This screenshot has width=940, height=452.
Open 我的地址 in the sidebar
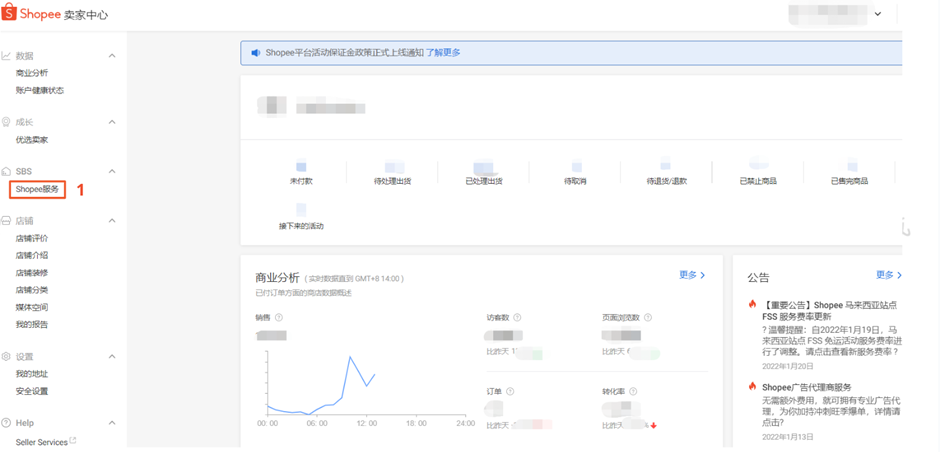tap(32, 374)
